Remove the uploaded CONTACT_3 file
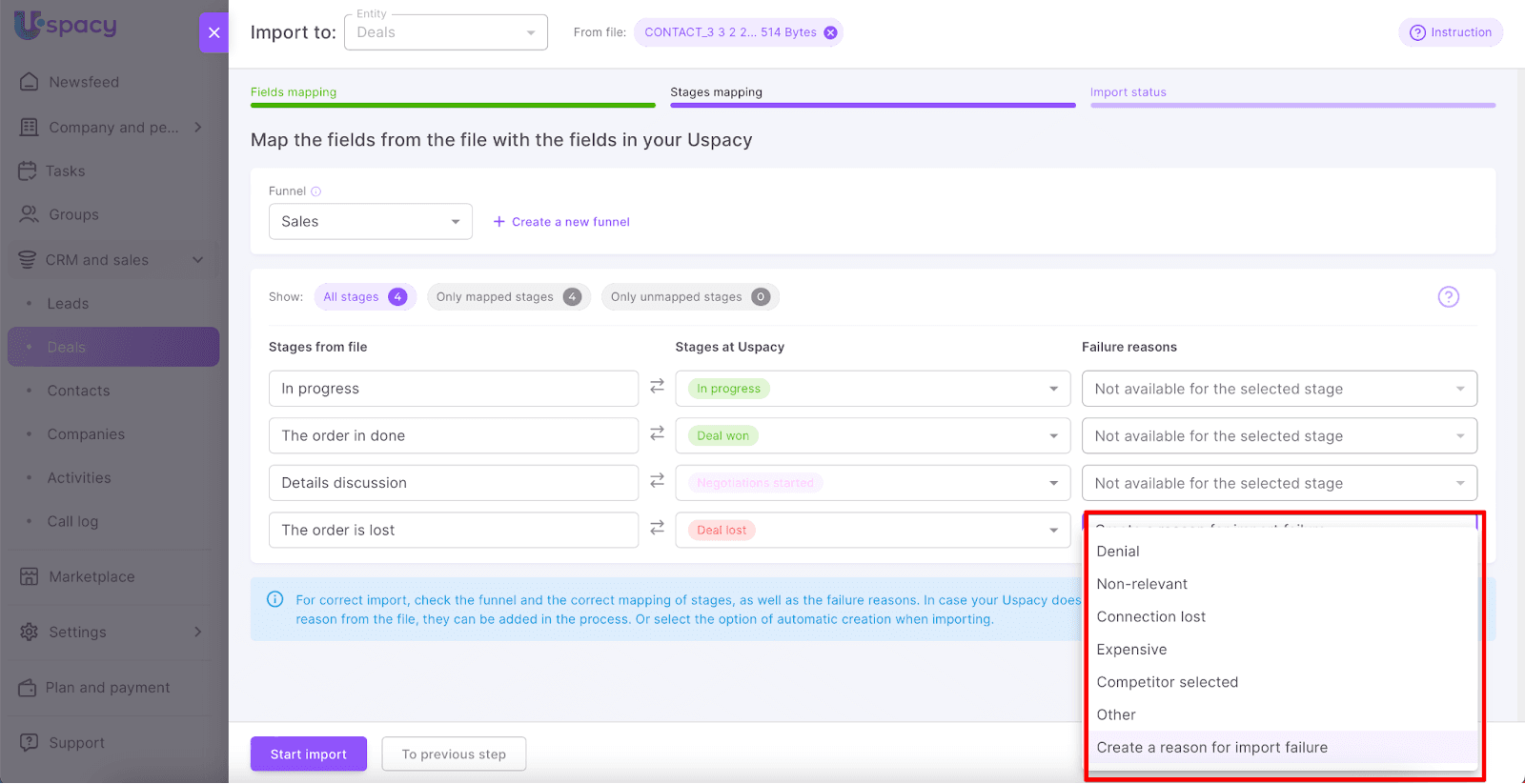The height and width of the screenshot is (784, 1525). tap(830, 32)
